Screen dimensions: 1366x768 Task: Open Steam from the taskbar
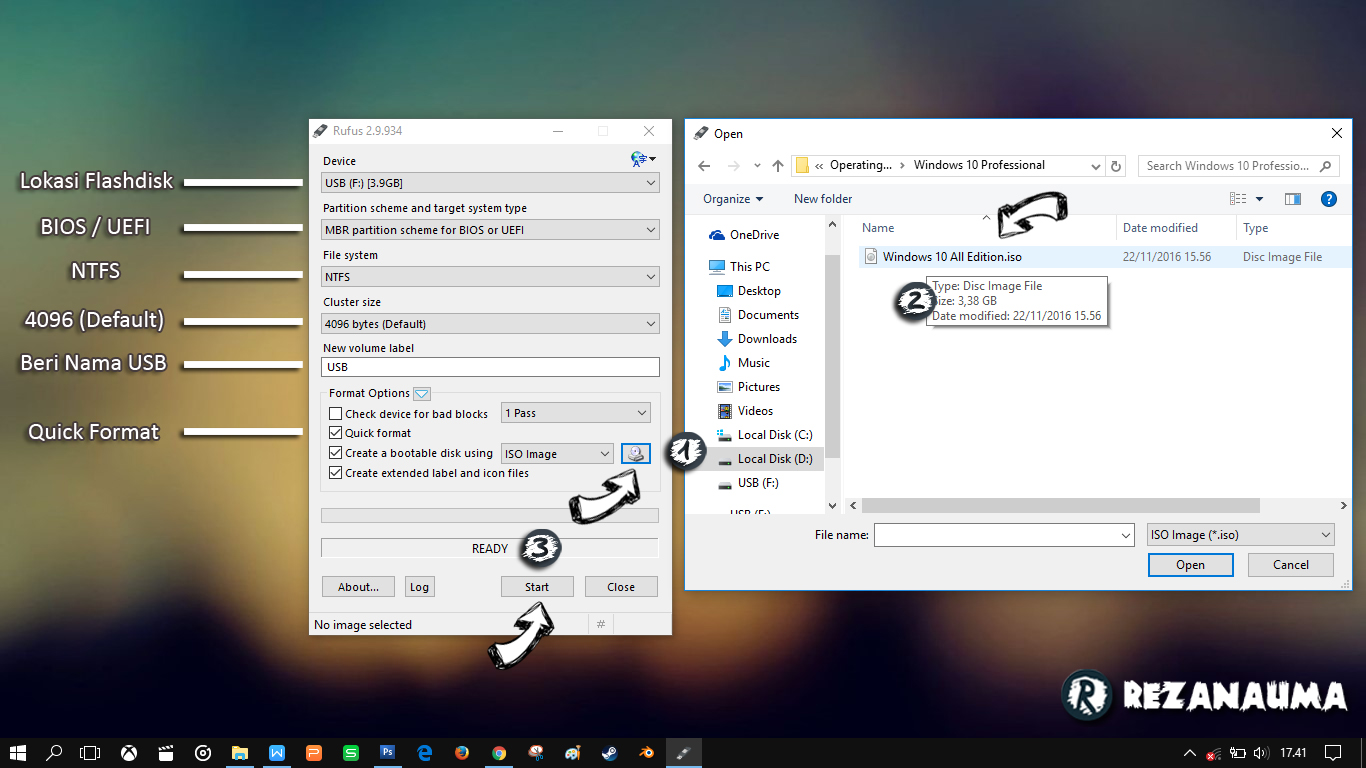tap(610, 753)
